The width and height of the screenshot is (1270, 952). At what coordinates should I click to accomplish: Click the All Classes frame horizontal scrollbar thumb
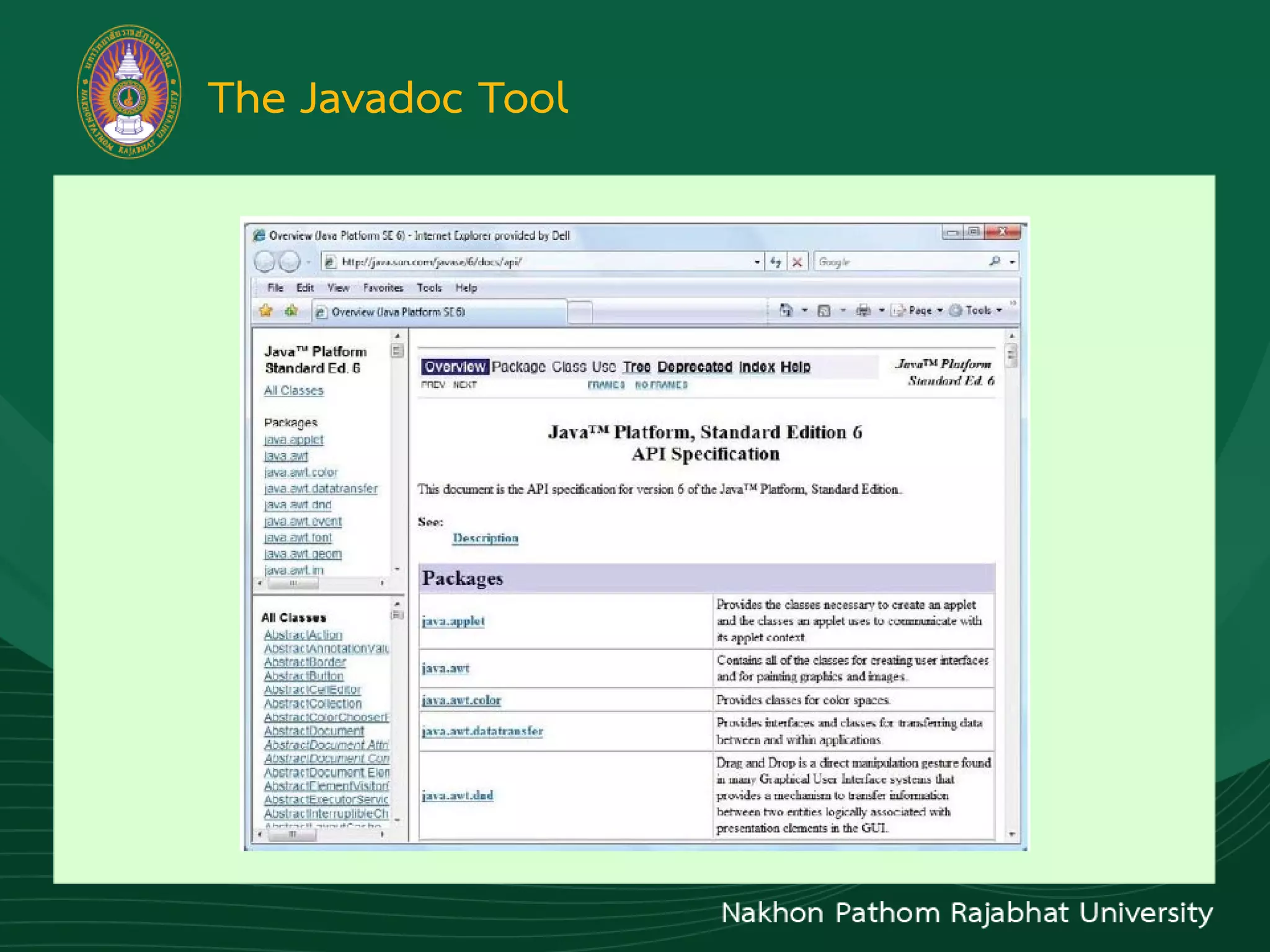click(291, 834)
